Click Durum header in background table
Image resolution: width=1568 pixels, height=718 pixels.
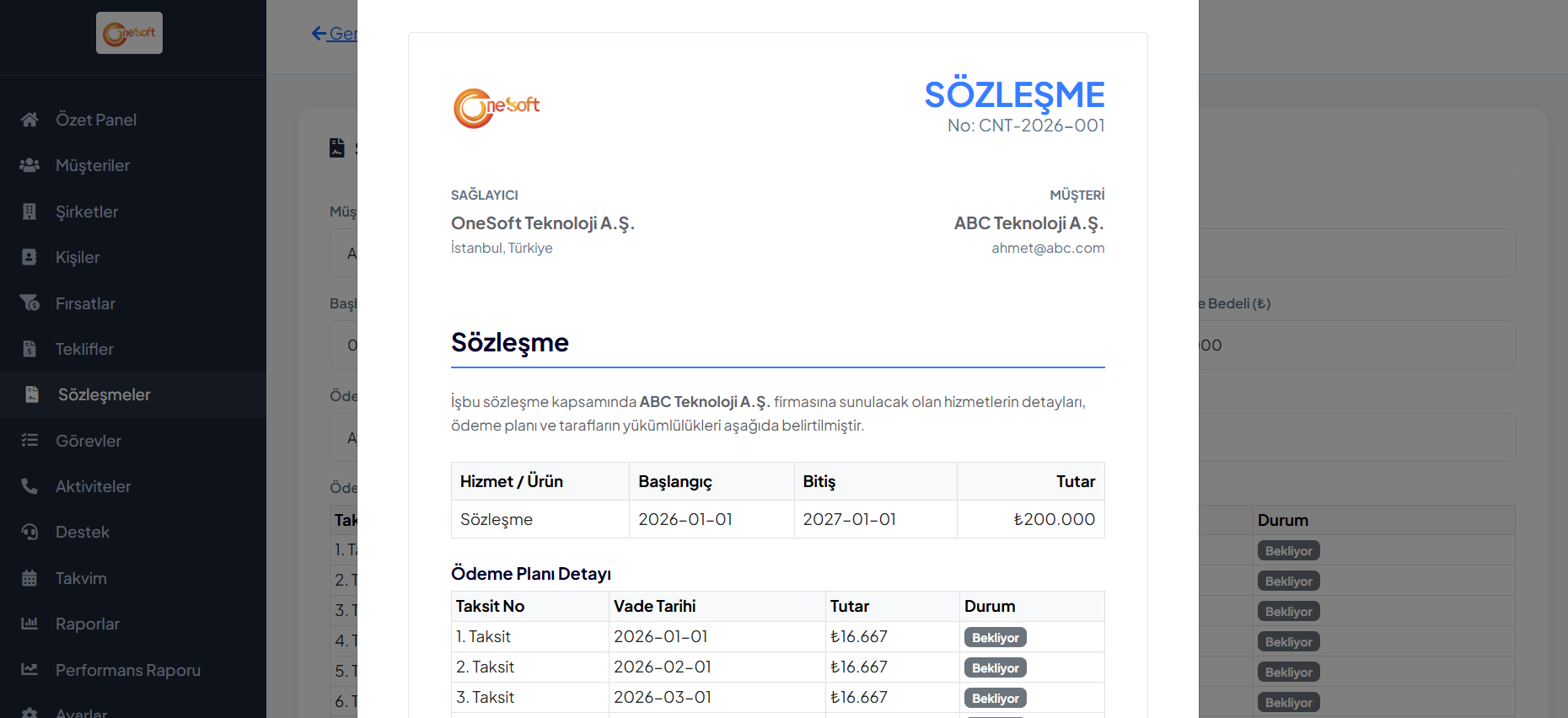1282,520
